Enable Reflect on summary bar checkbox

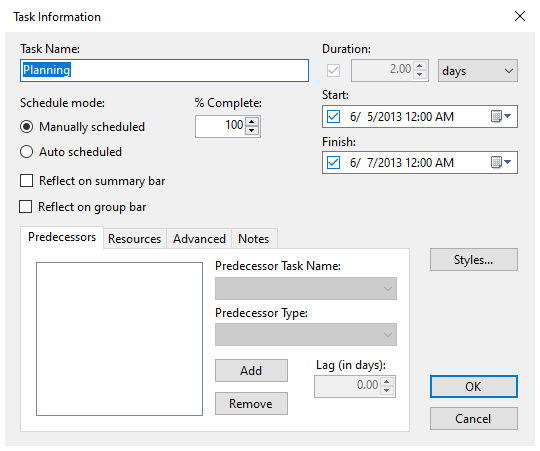click(x=27, y=180)
